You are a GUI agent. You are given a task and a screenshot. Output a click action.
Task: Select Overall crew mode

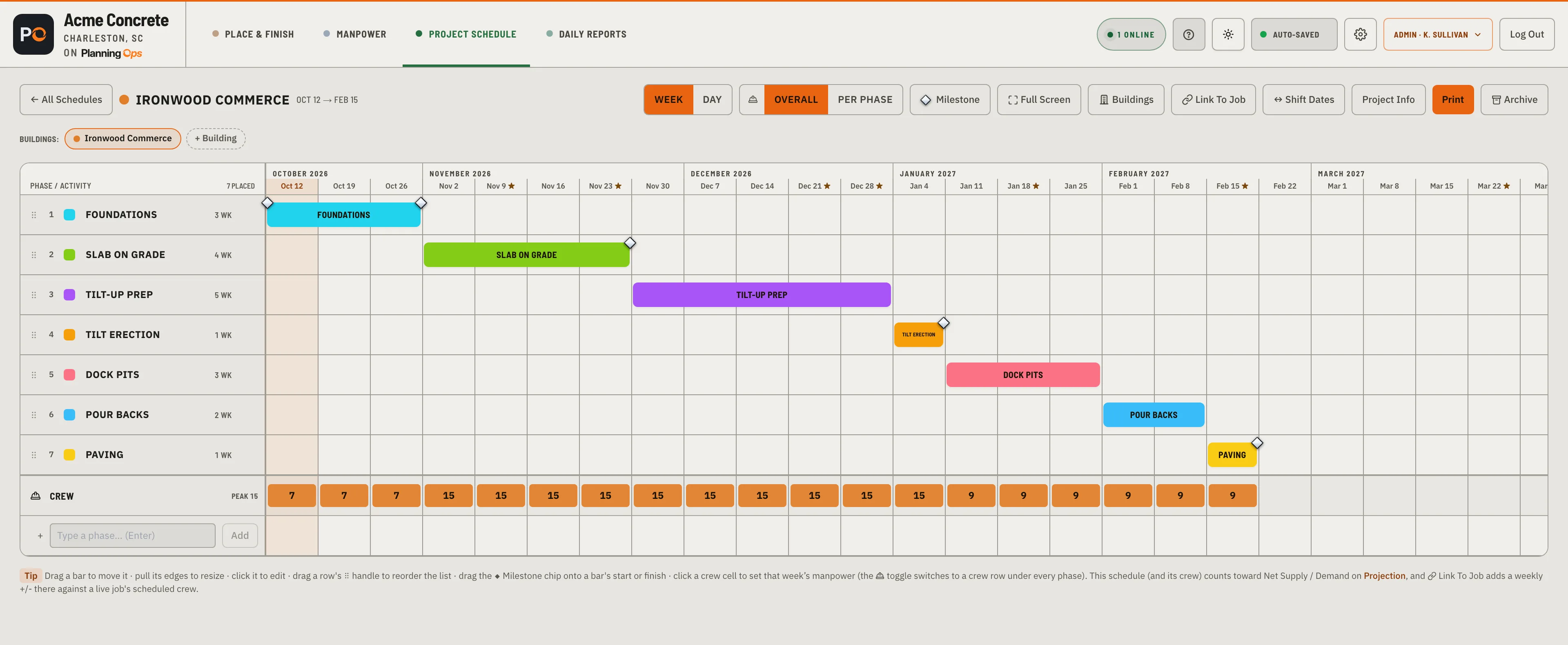[x=795, y=100]
